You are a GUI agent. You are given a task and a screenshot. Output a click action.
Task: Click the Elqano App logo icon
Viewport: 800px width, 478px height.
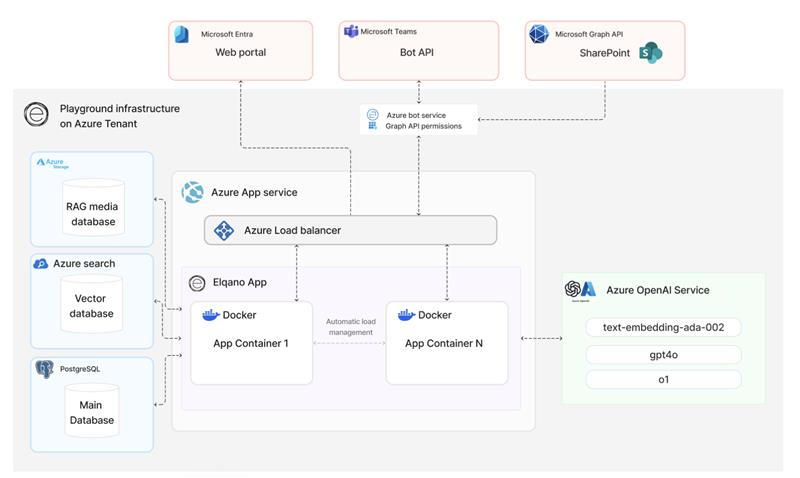[197, 283]
